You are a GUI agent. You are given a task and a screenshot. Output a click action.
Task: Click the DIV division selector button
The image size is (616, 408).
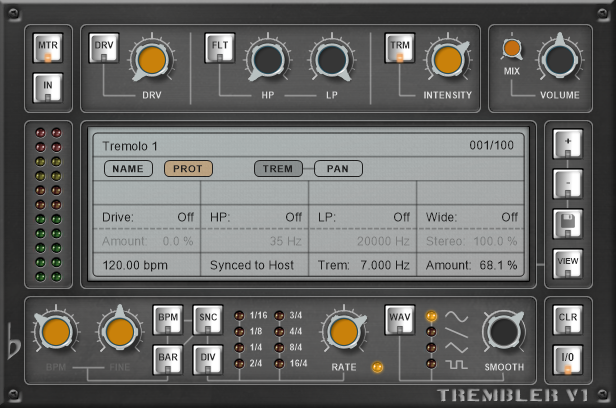coord(207,359)
